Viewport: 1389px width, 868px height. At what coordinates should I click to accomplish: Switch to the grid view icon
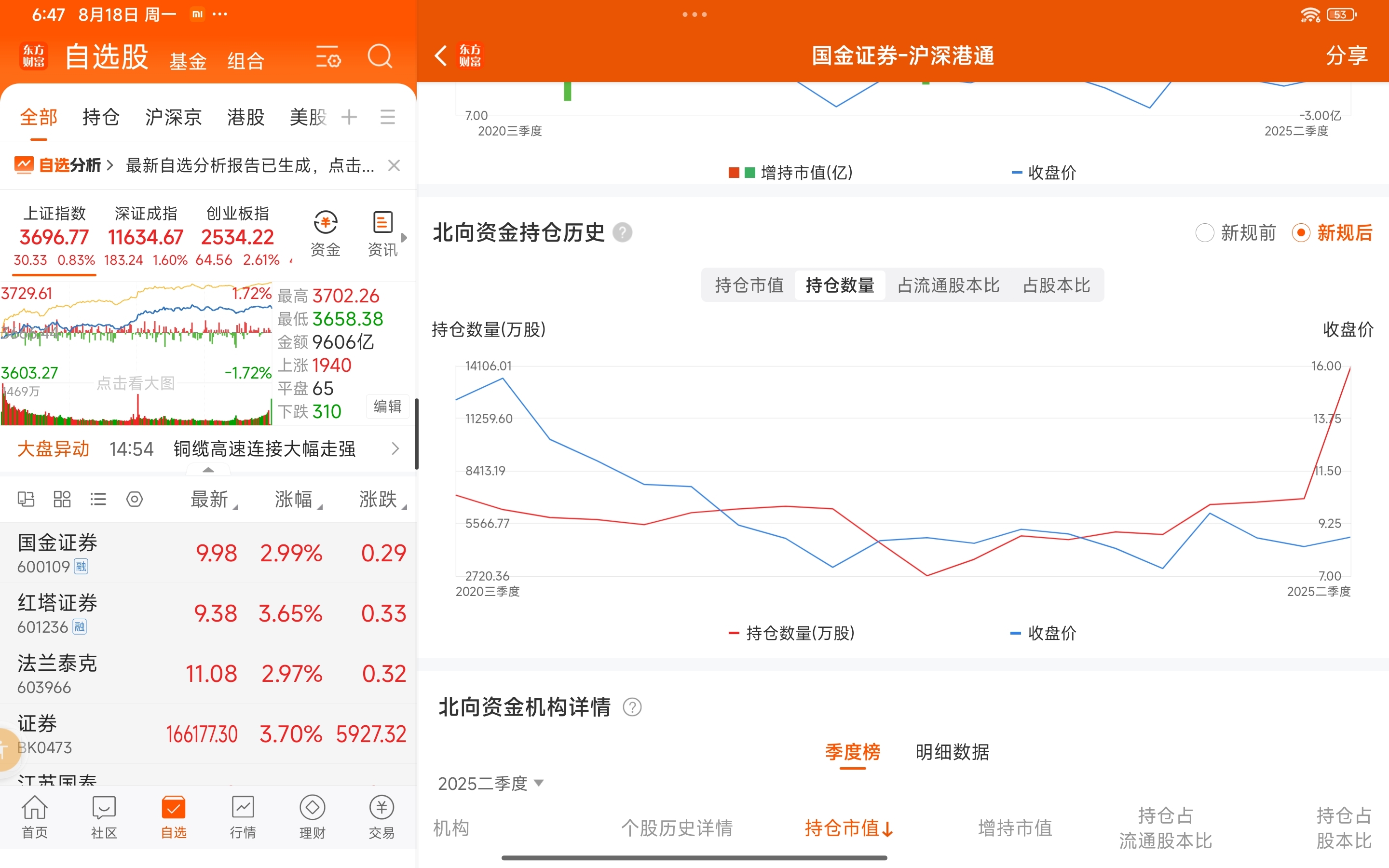62,499
